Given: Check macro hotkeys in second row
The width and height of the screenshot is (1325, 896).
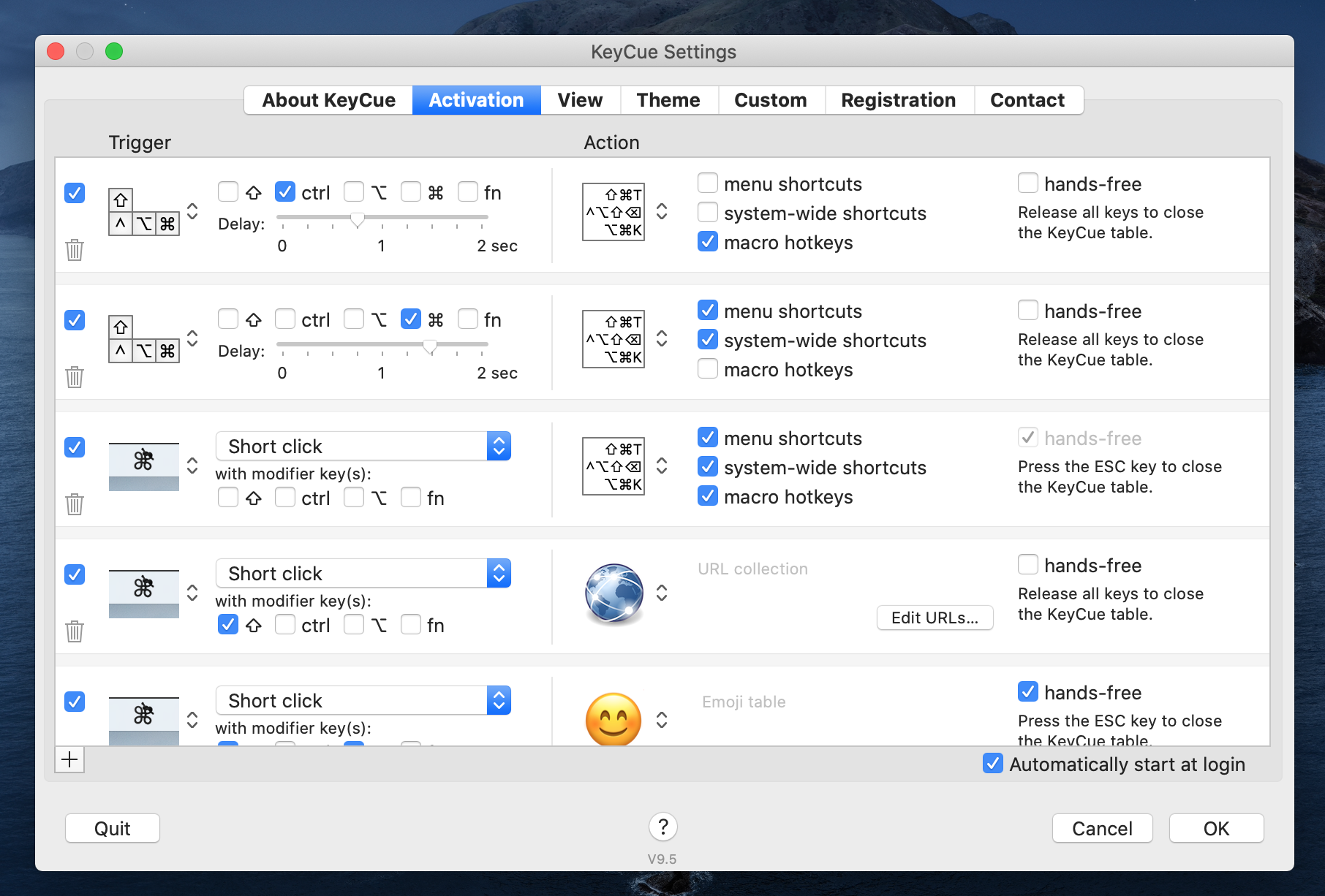Looking at the screenshot, I should 708,368.
